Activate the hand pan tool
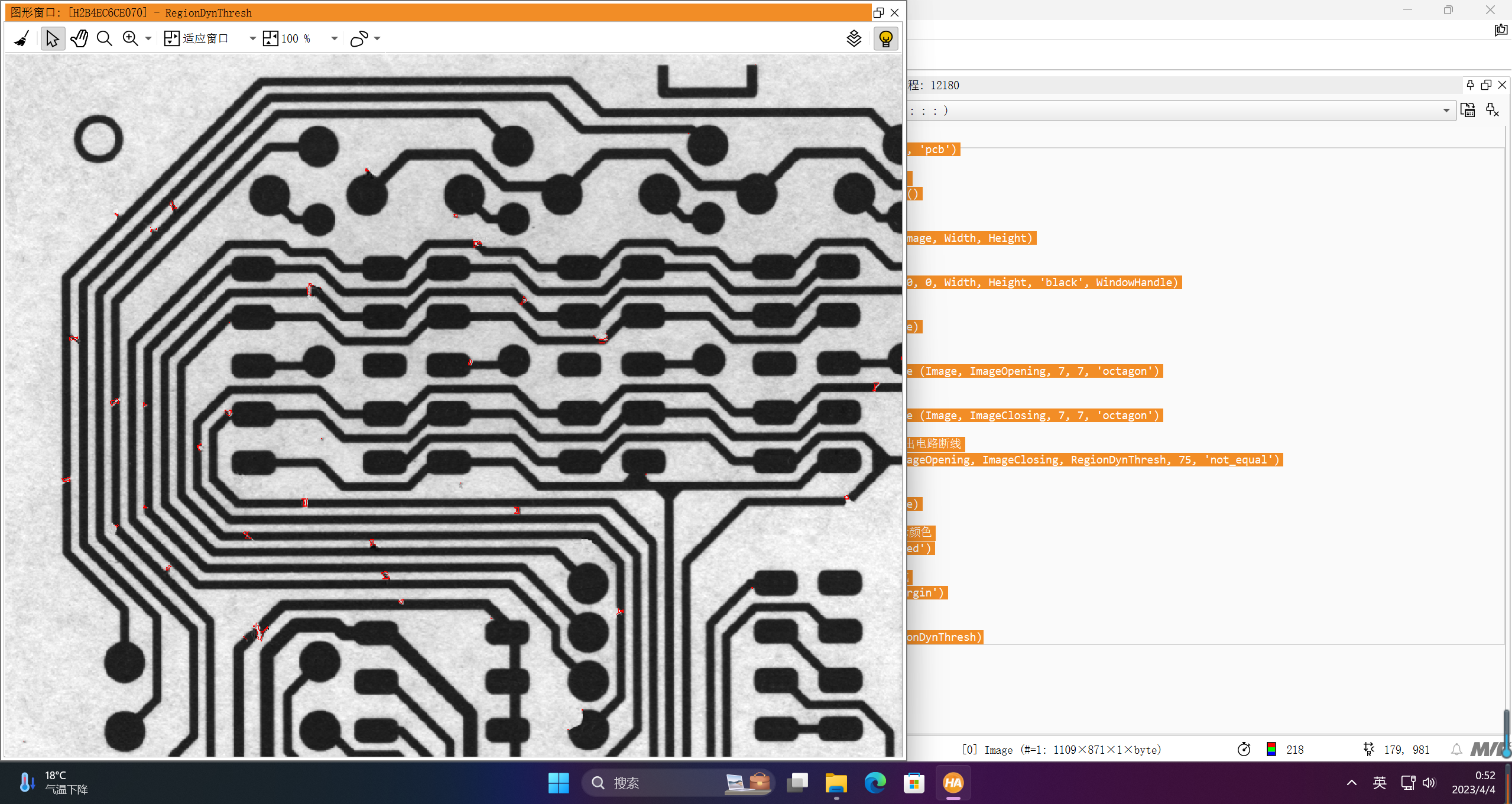Image resolution: width=1512 pixels, height=804 pixels. click(x=79, y=39)
